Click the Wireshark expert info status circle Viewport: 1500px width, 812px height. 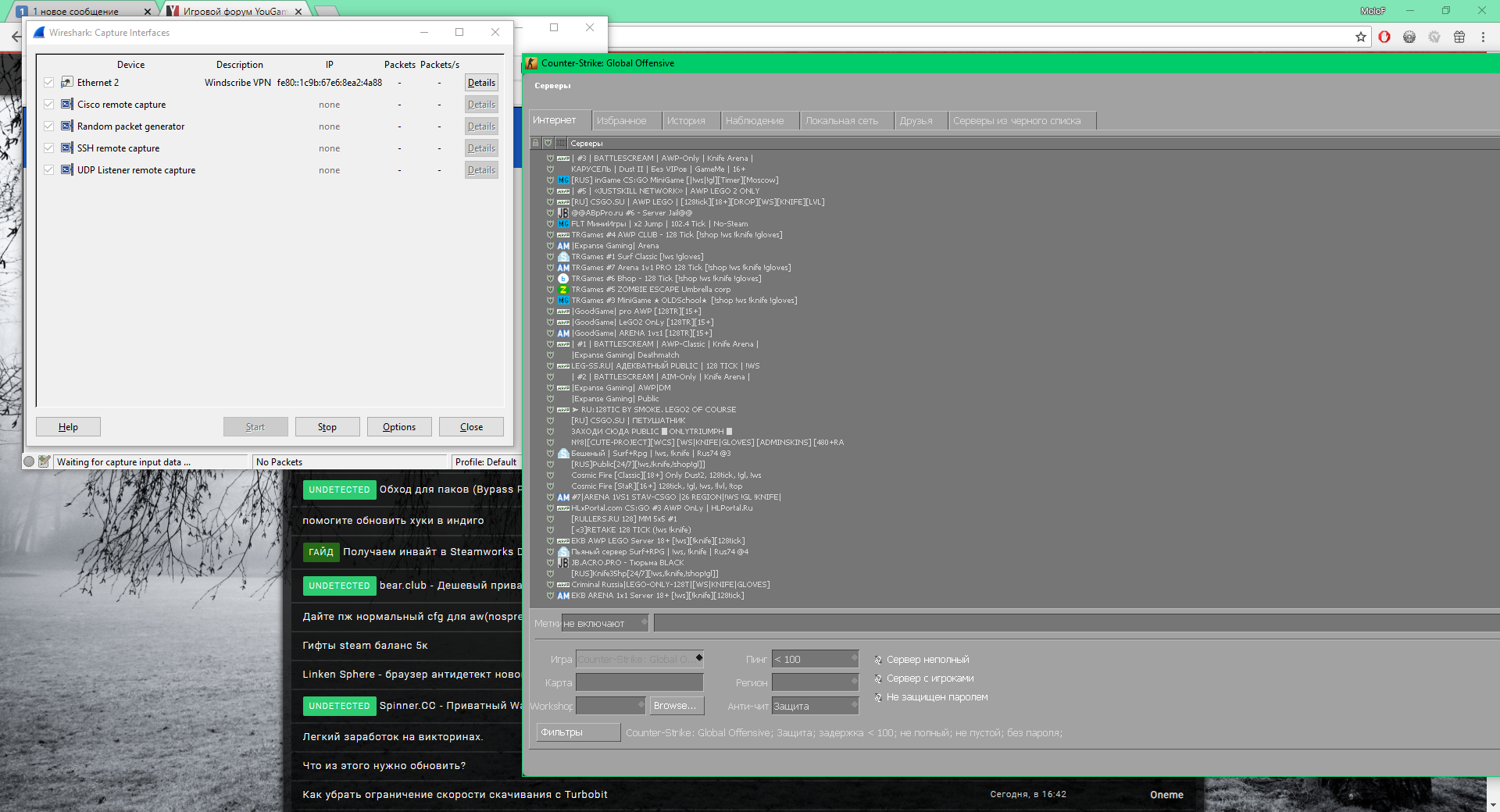pos(29,461)
